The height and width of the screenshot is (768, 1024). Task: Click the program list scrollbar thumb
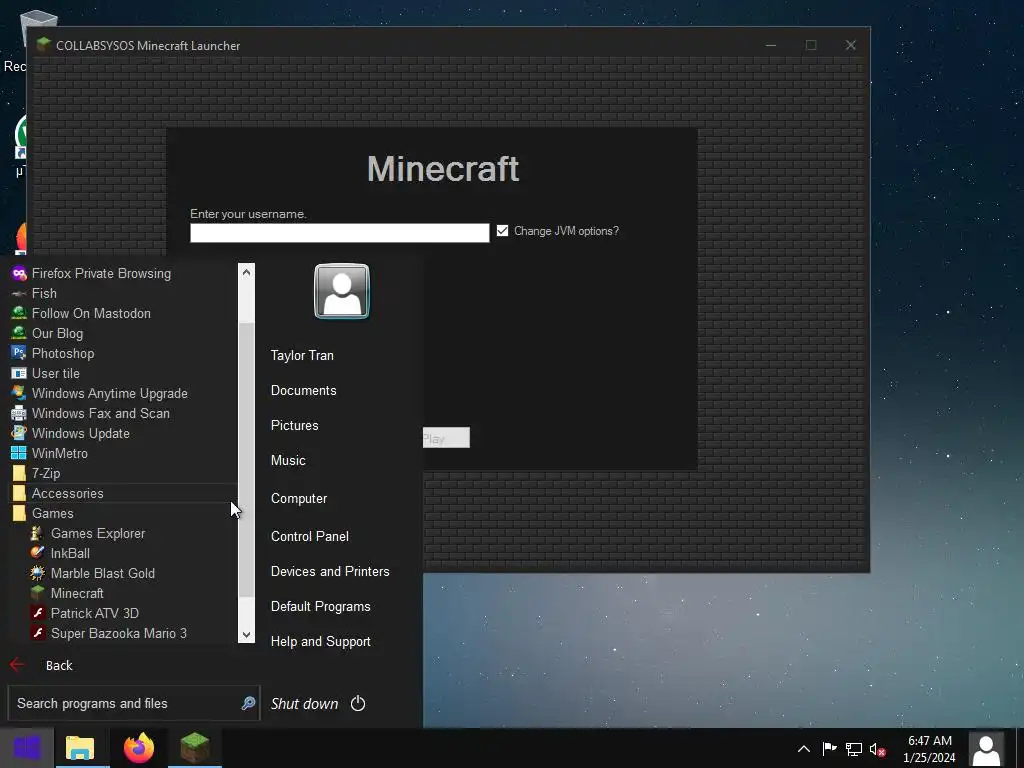pyautogui.click(x=246, y=459)
